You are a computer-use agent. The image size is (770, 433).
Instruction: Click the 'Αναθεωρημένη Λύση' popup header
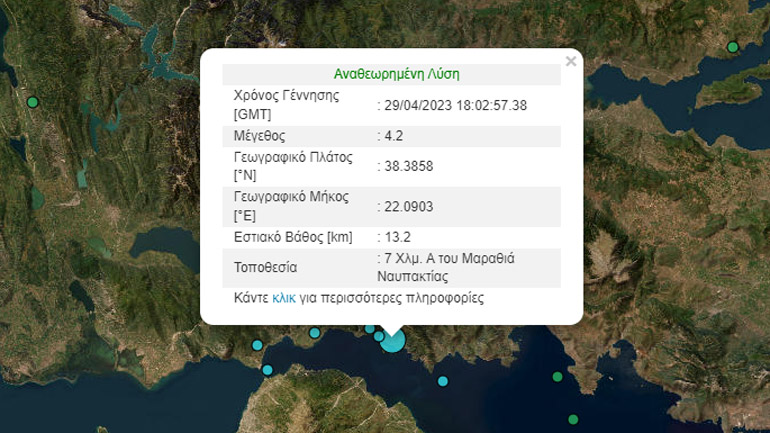click(396, 74)
